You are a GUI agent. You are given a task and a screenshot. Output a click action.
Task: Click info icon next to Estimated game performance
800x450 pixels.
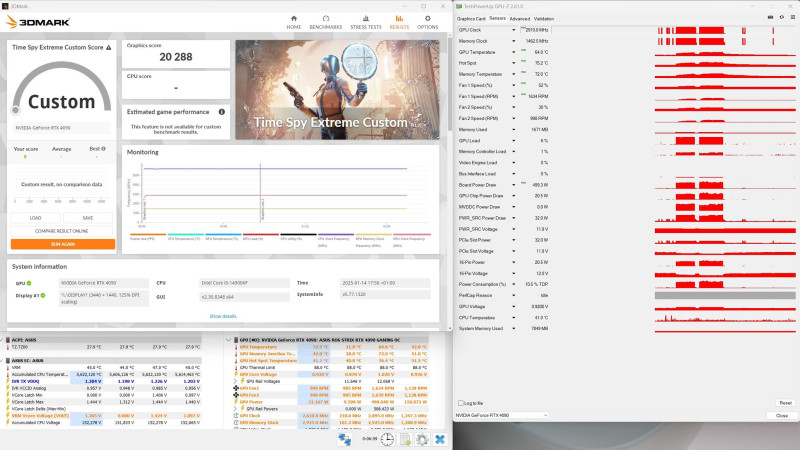(221, 112)
